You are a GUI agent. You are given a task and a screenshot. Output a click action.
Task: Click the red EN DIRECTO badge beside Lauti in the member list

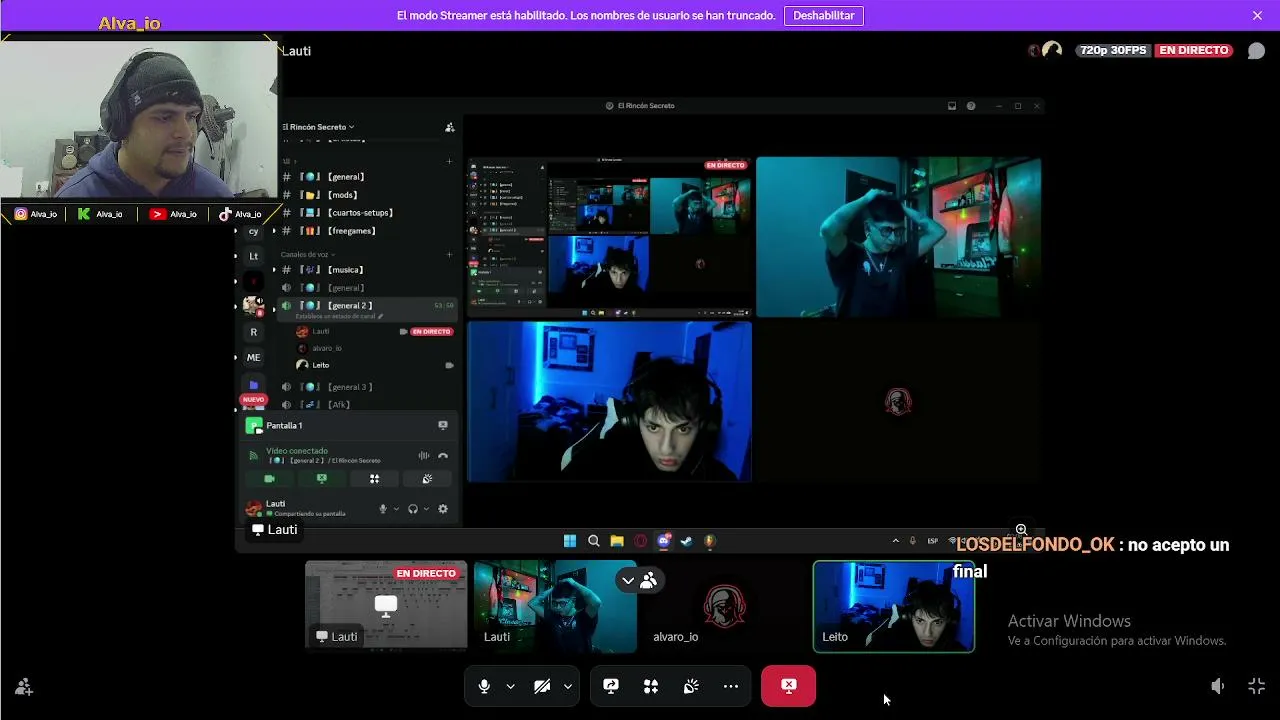[x=431, y=331]
